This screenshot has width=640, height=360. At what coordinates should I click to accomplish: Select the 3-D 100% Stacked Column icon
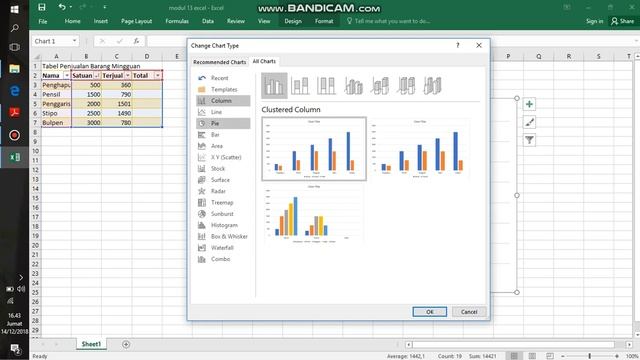tap(406, 86)
